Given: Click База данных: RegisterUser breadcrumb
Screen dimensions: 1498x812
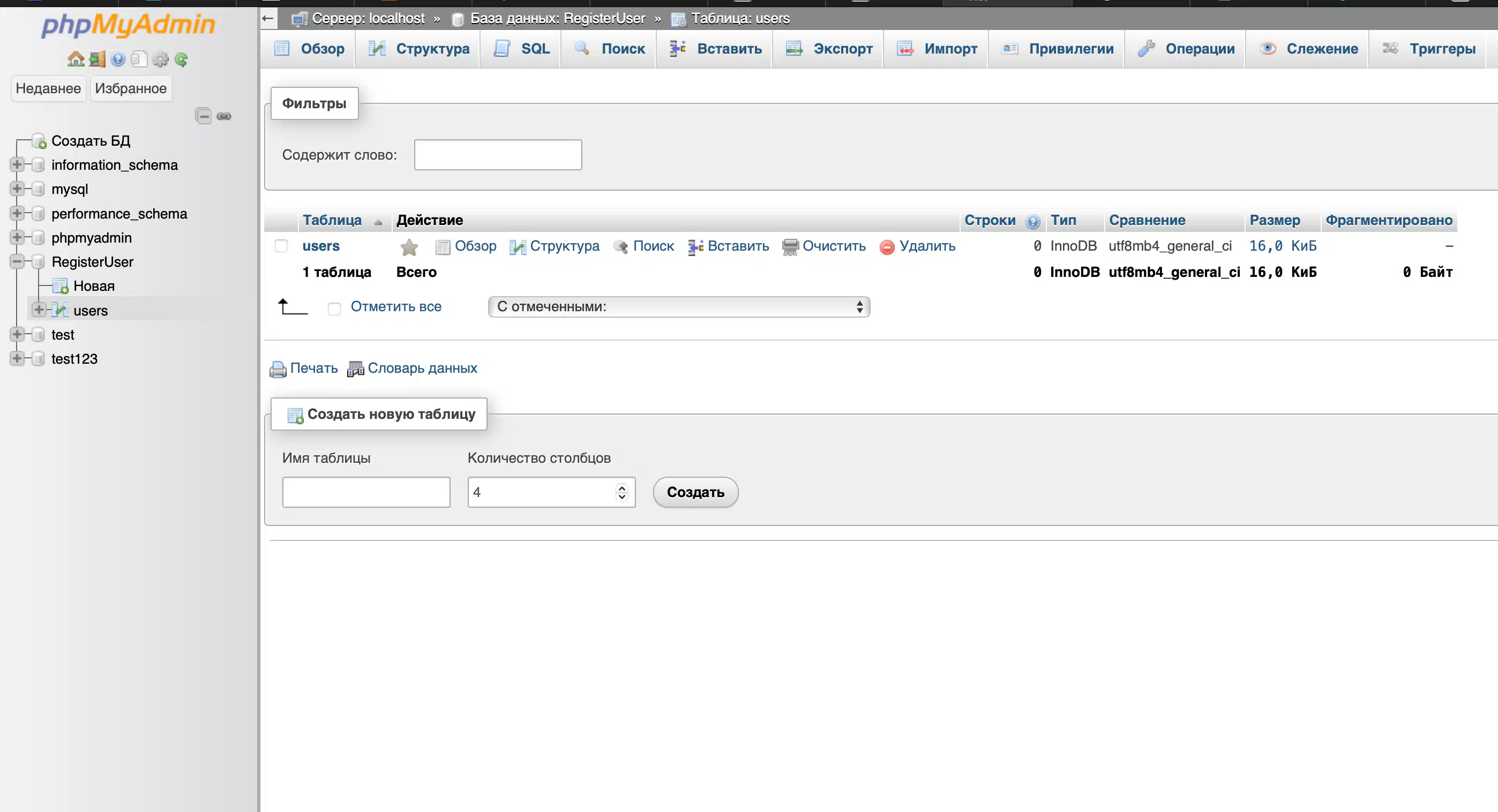Looking at the screenshot, I should click(x=558, y=19).
